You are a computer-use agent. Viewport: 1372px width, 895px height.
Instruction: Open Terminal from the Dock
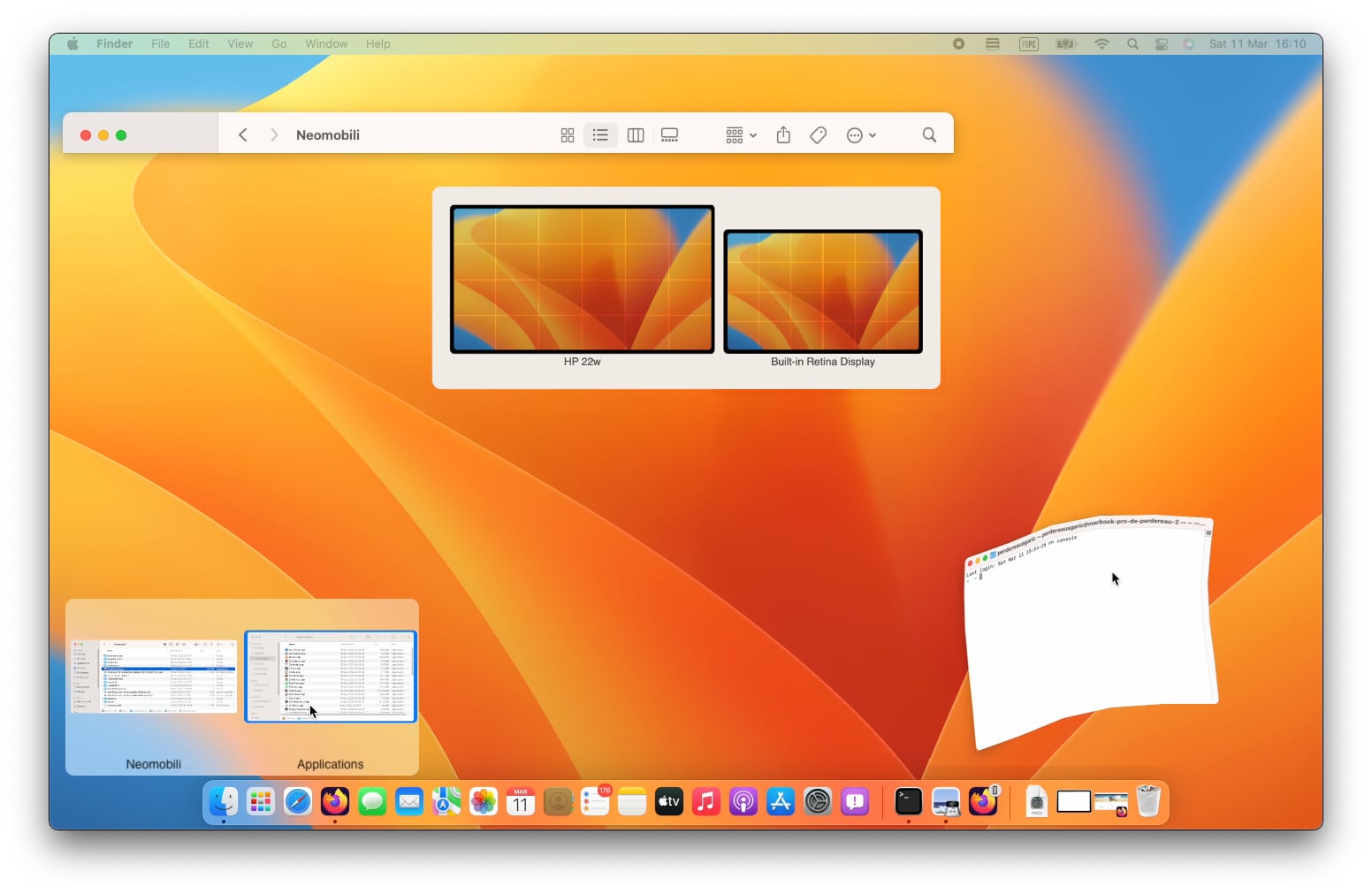[909, 802]
